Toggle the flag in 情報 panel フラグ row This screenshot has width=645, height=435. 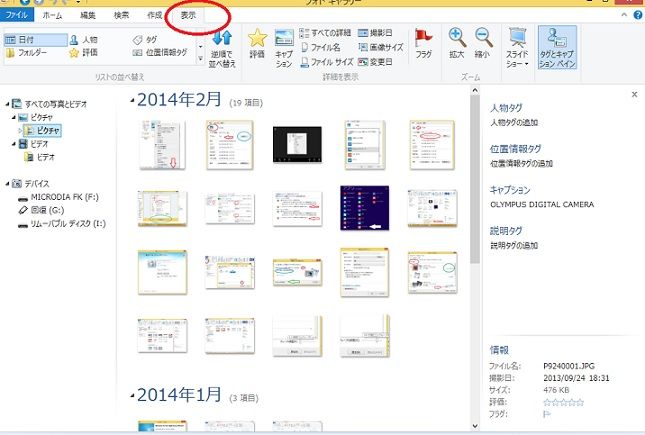[x=547, y=414]
